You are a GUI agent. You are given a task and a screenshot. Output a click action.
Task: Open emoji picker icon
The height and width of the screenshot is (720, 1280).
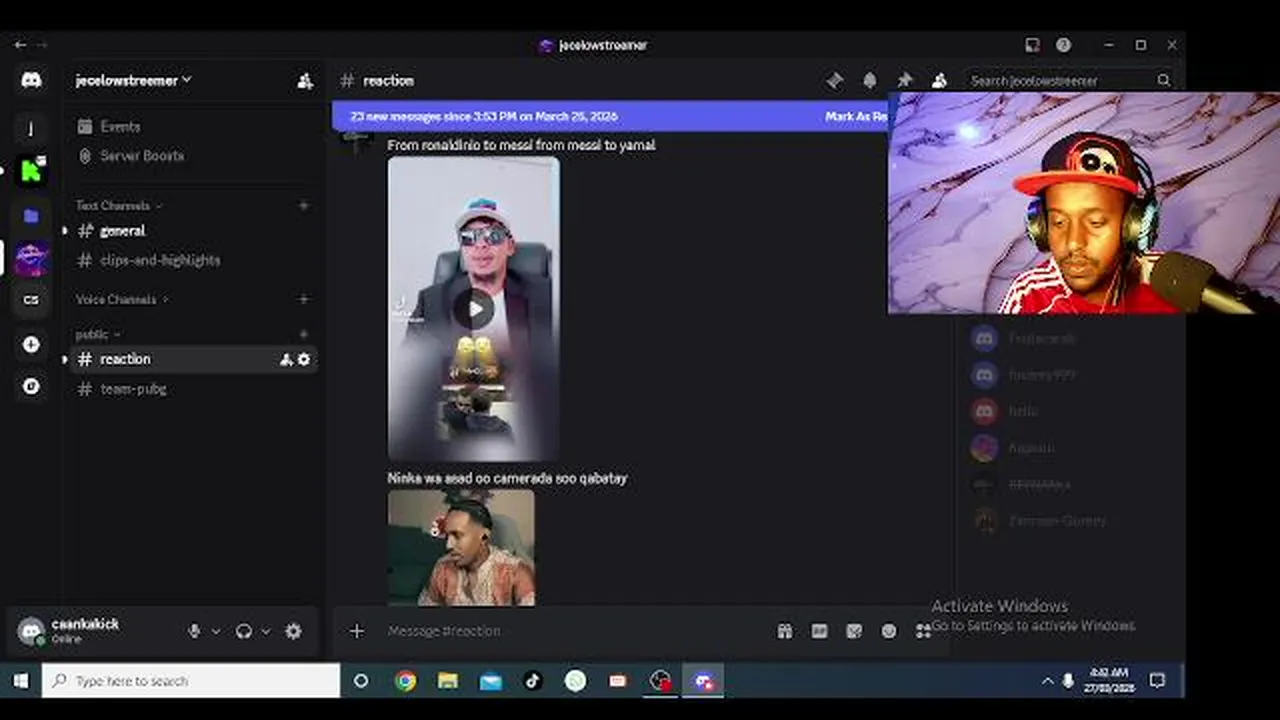pyautogui.click(x=889, y=631)
